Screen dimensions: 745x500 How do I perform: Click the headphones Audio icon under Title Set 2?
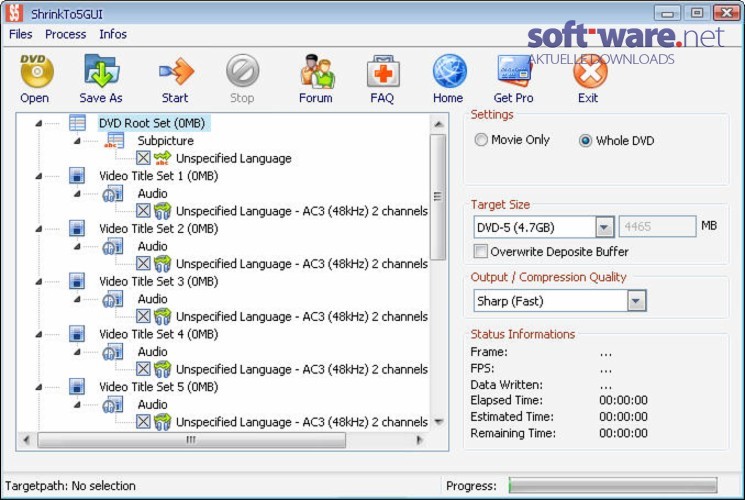pos(113,246)
